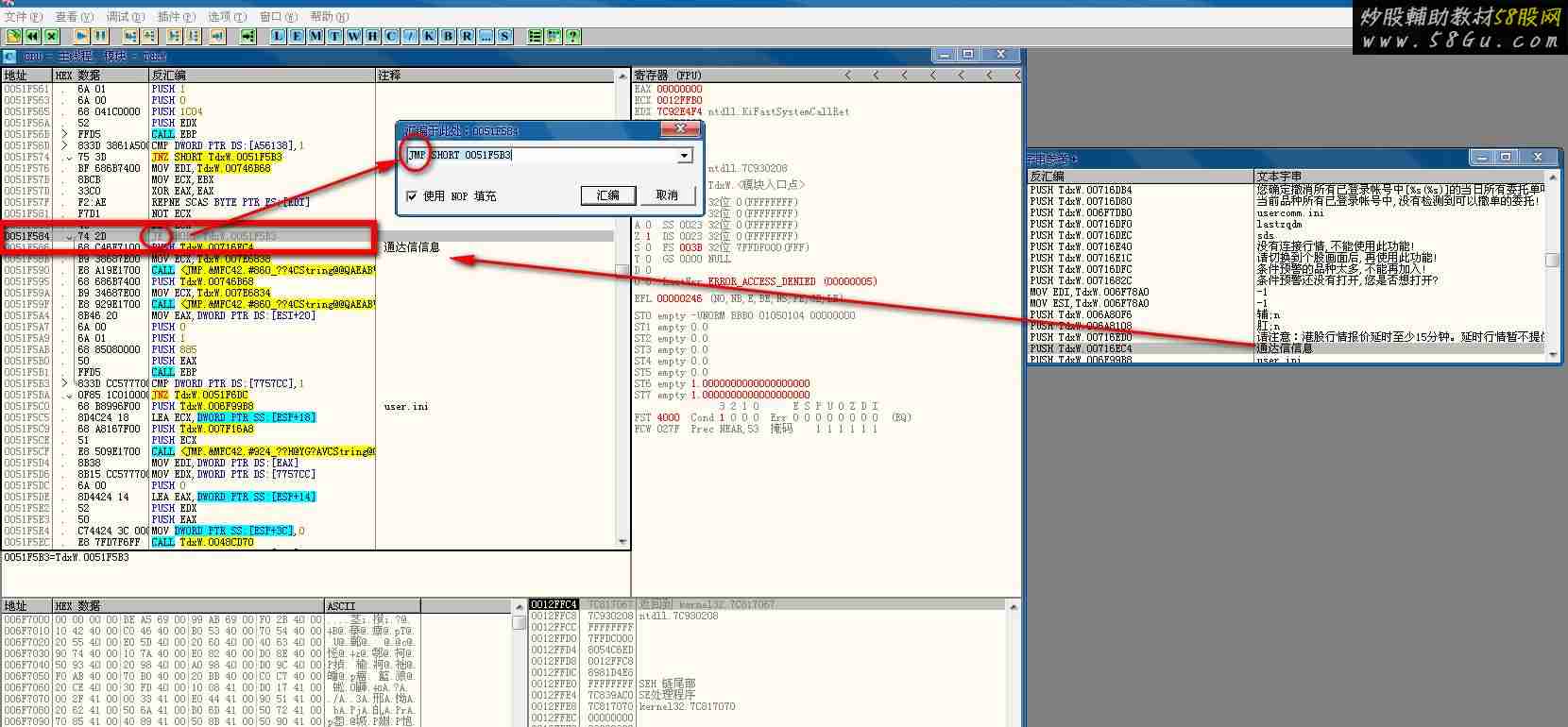The height and width of the screenshot is (727, 1568).
Task: Select the REPNE SCAS BYTE disassembly line
Action: coord(230,202)
